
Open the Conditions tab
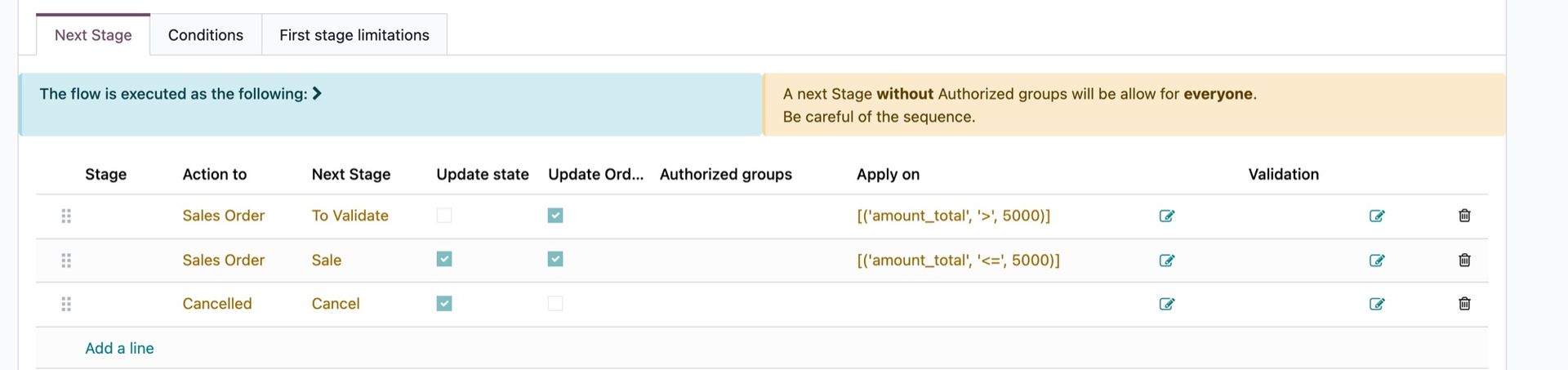coord(206,35)
